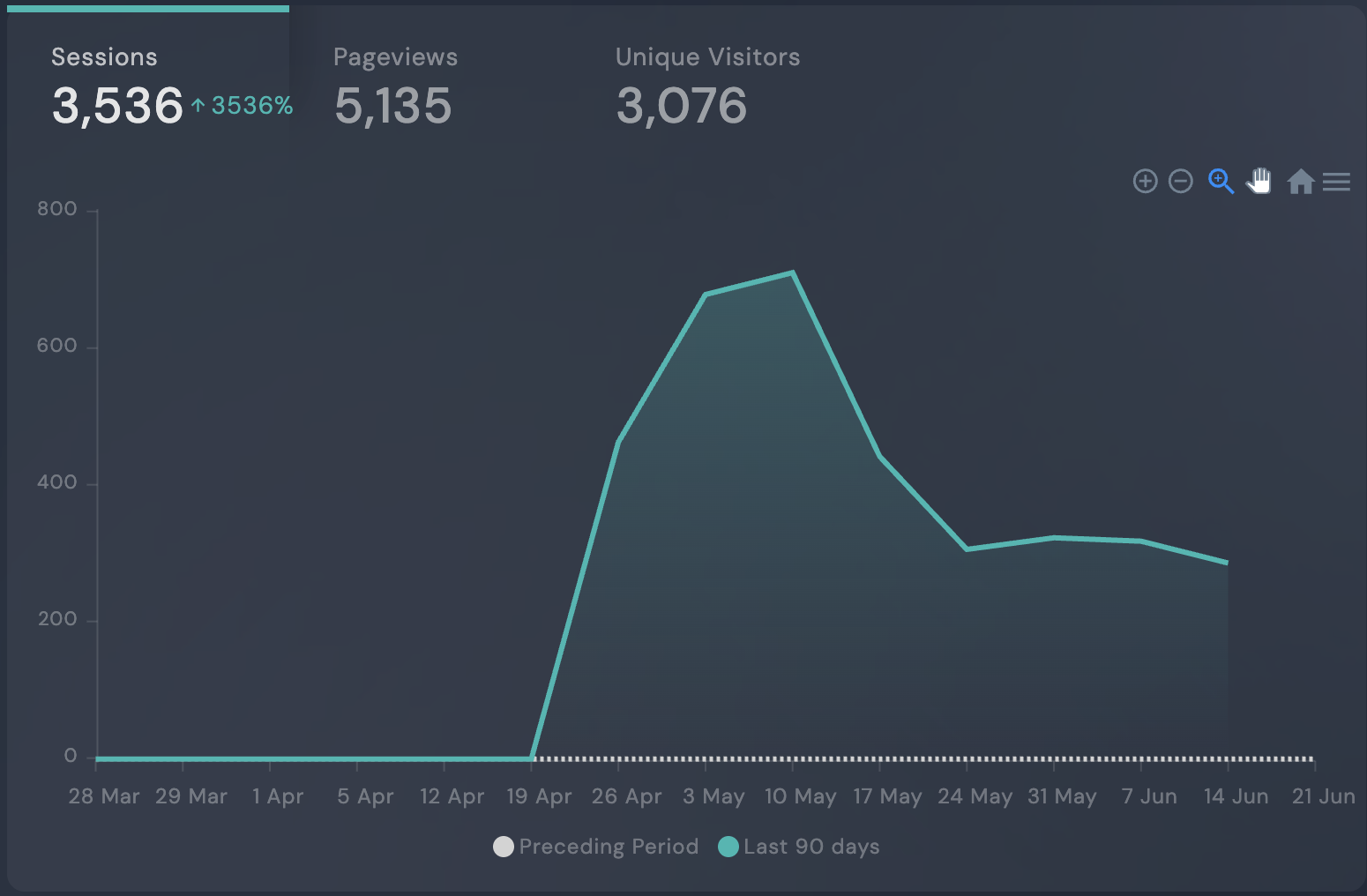Click the 29 Mar x-axis label

191,796
